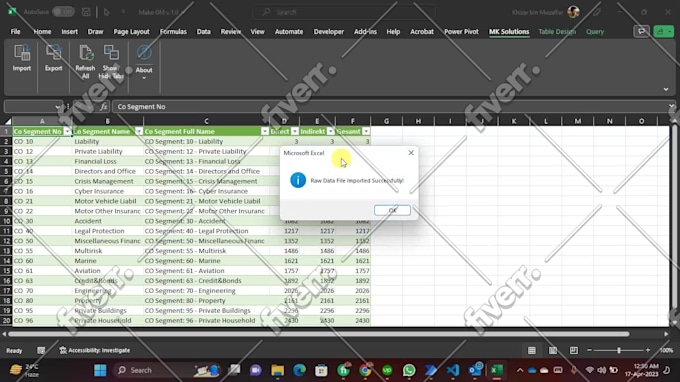Open the Power Pivot tab
The image size is (680, 382).
click(x=461, y=32)
